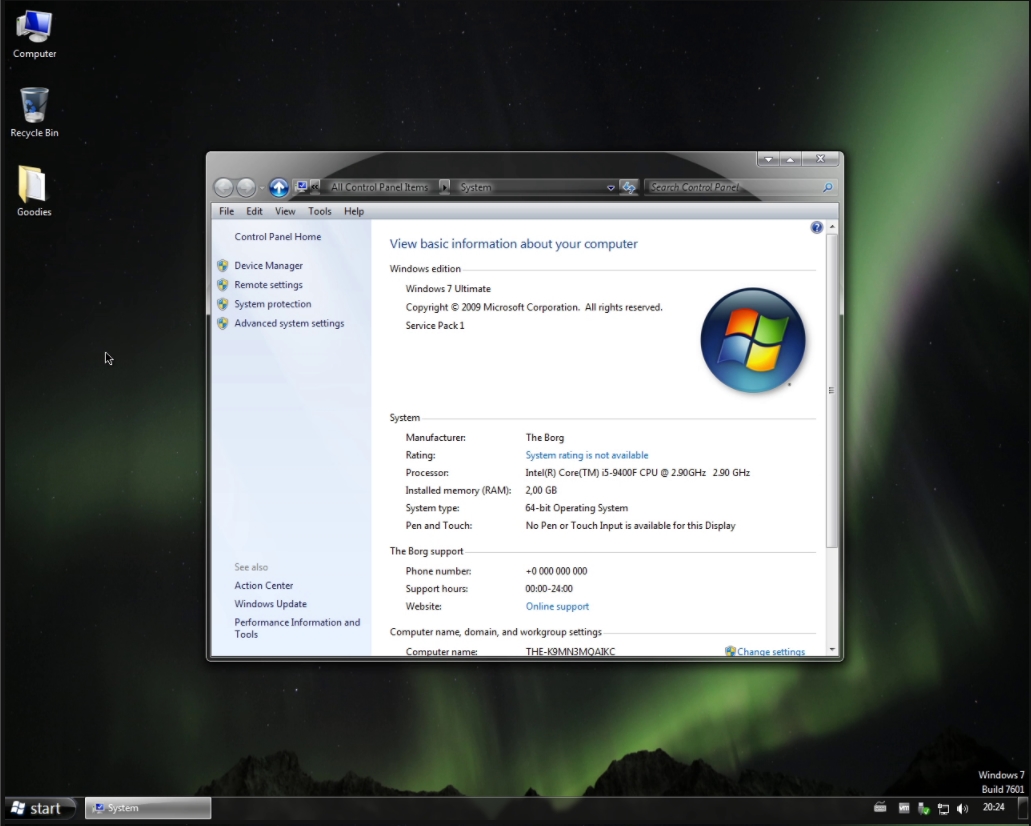Click the 2,00 GB installed memory value
The height and width of the screenshot is (826, 1031).
point(541,490)
